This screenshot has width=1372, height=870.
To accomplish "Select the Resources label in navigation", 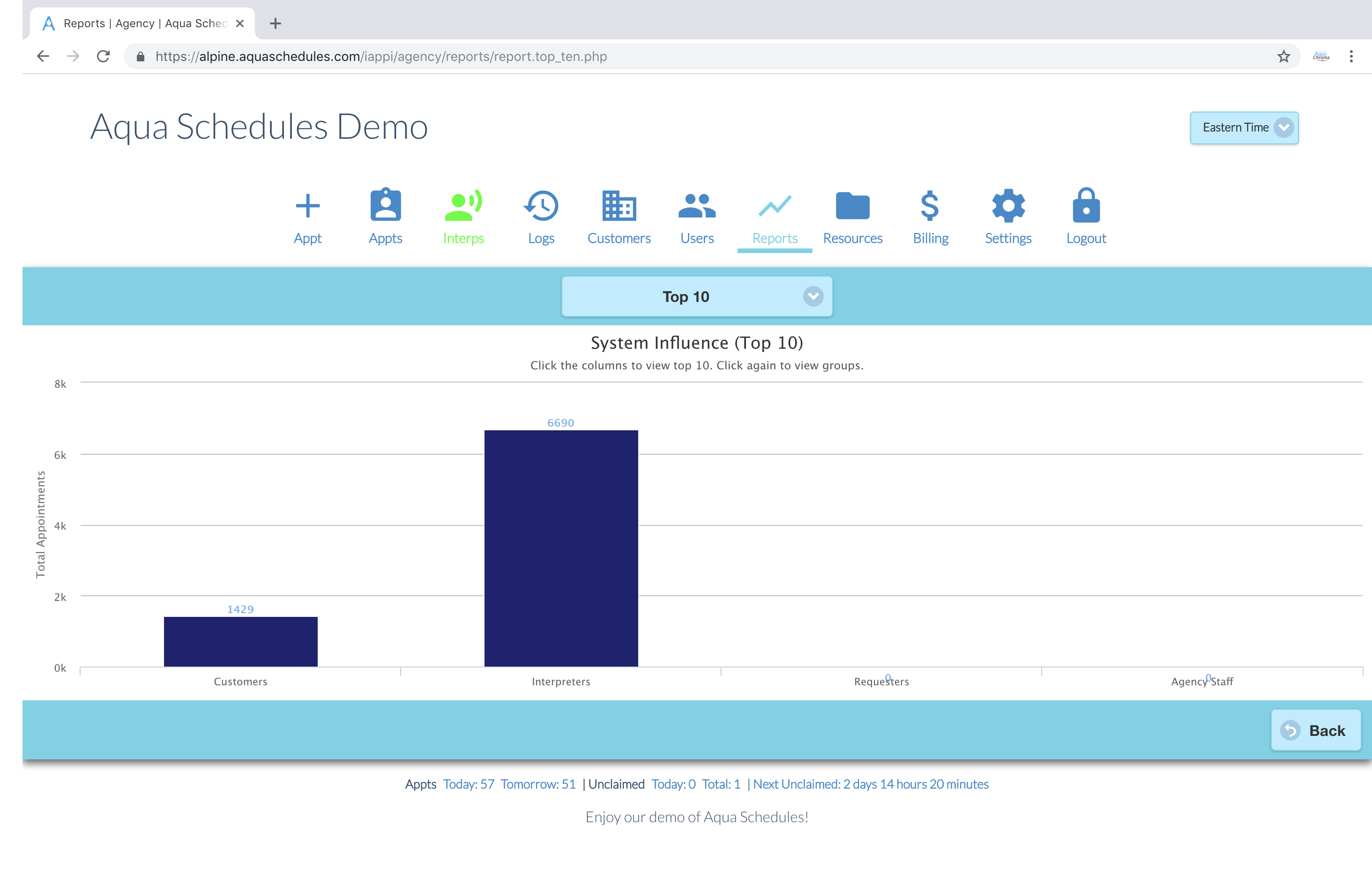I will (852, 238).
